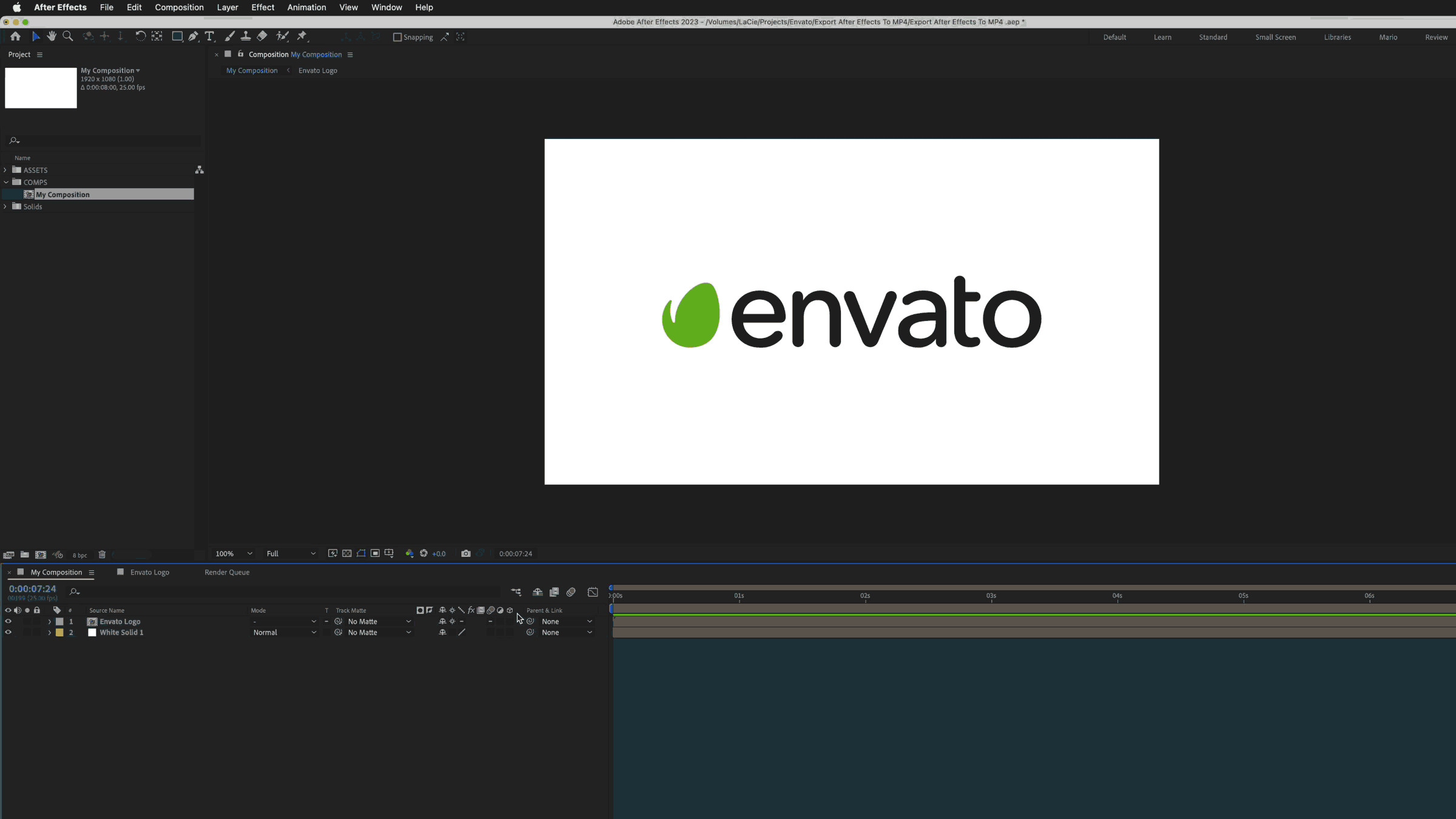Click the Envato Logo layer color swatch
The height and width of the screenshot is (819, 1456).
[60, 621]
